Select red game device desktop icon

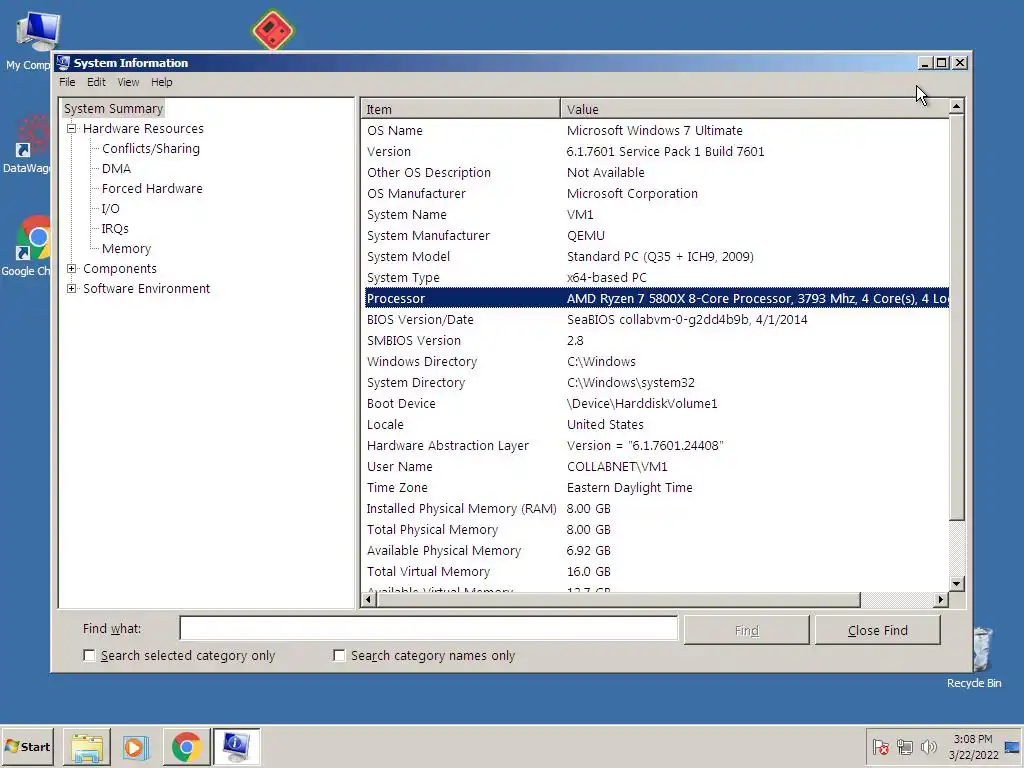[x=273, y=30]
